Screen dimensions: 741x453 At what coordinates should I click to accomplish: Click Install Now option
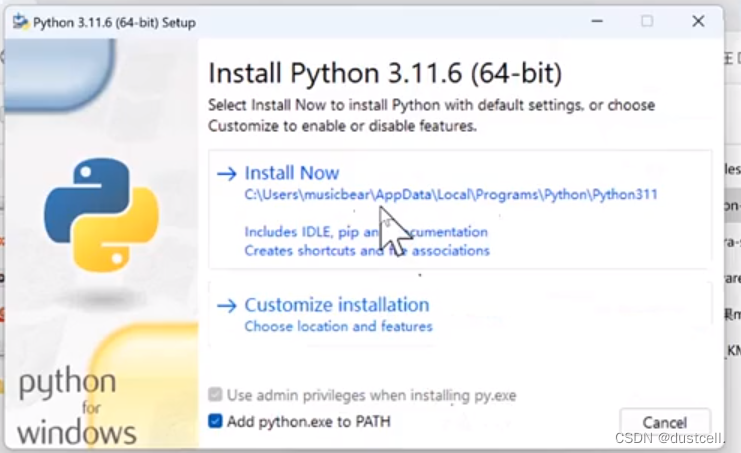pyautogui.click(x=460, y=210)
